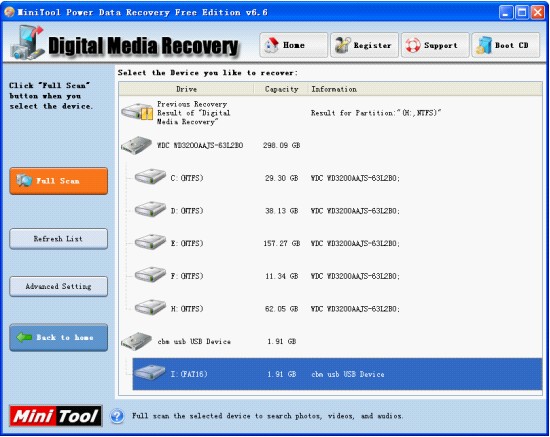Pick the H: (NTFS) partition row
550x437 pixels.
click(337, 309)
